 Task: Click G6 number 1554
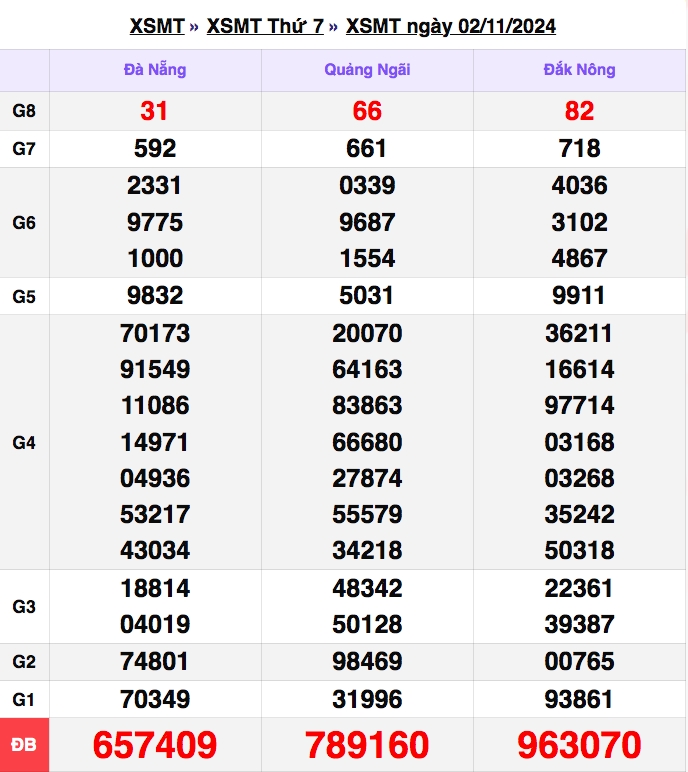[x=367, y=258]
